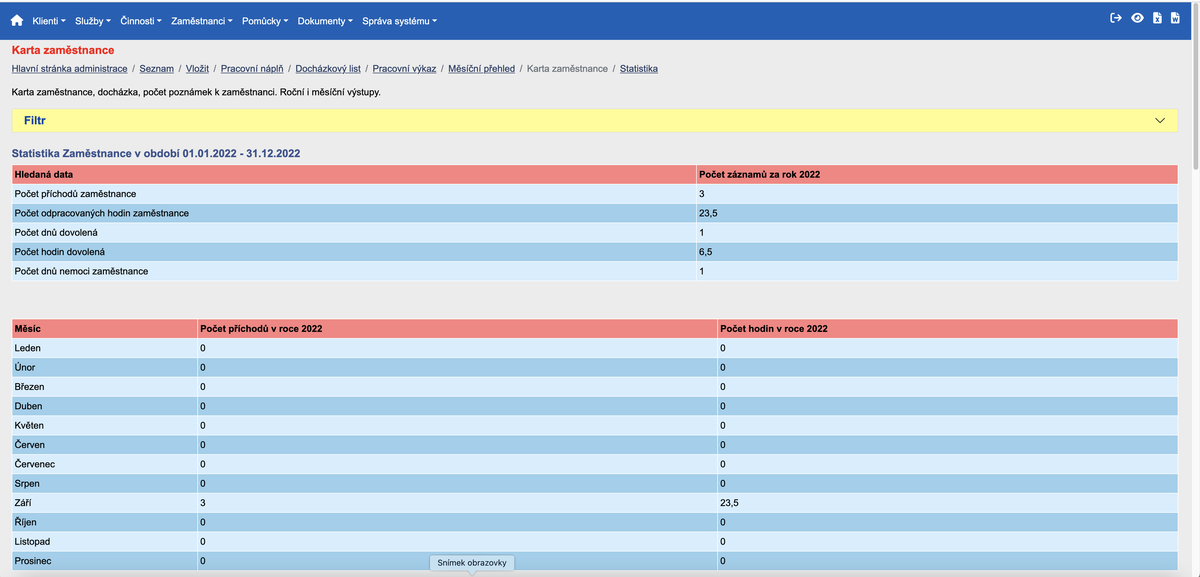Switch to the Statistika breadcrumb tab
Viewport: 1200px width, 577px height.
638,68
